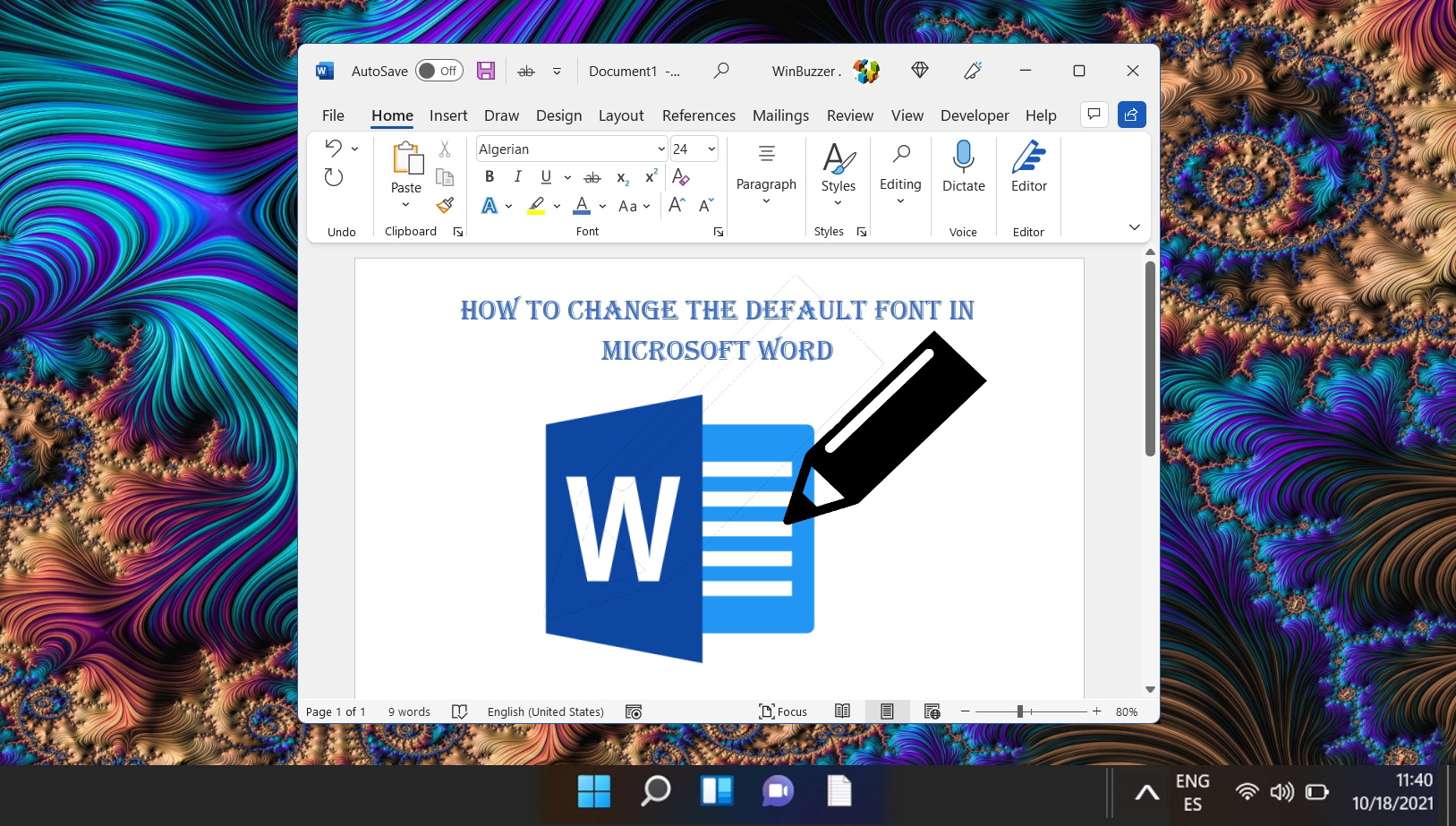Click Text Effects glowing A icon
Image resolution: width=1456 pixels, height=826 pixels.
pyautogui.click(x=490, y=206)
